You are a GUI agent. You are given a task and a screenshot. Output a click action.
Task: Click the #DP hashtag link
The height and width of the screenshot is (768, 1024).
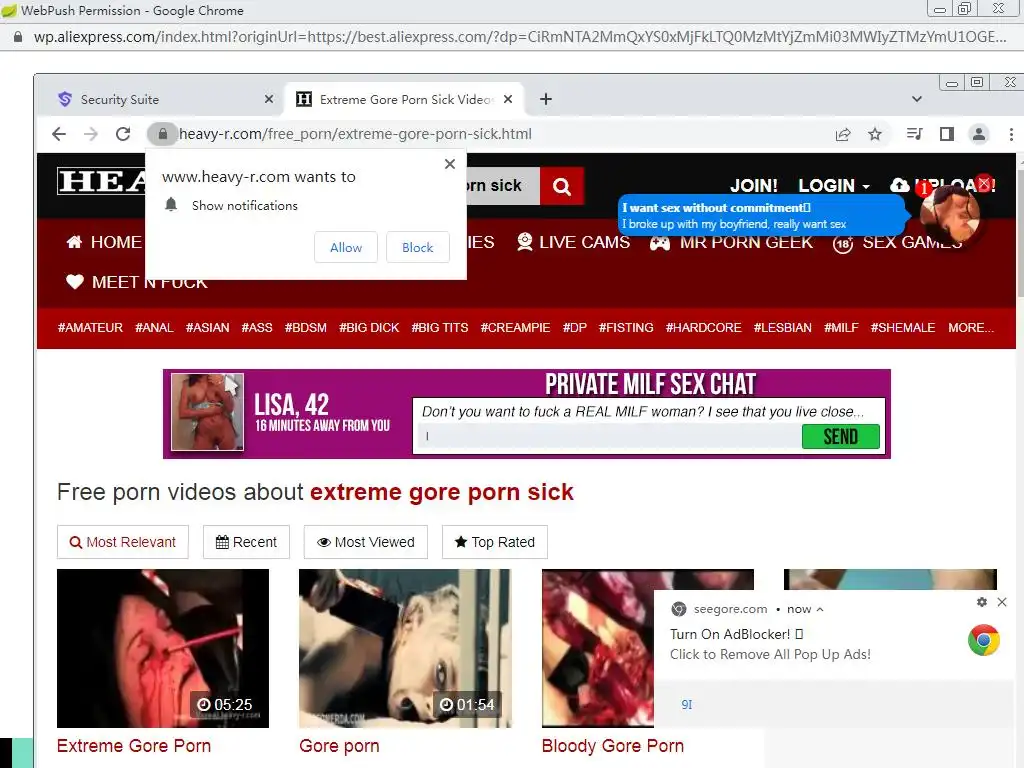[575, 328]
